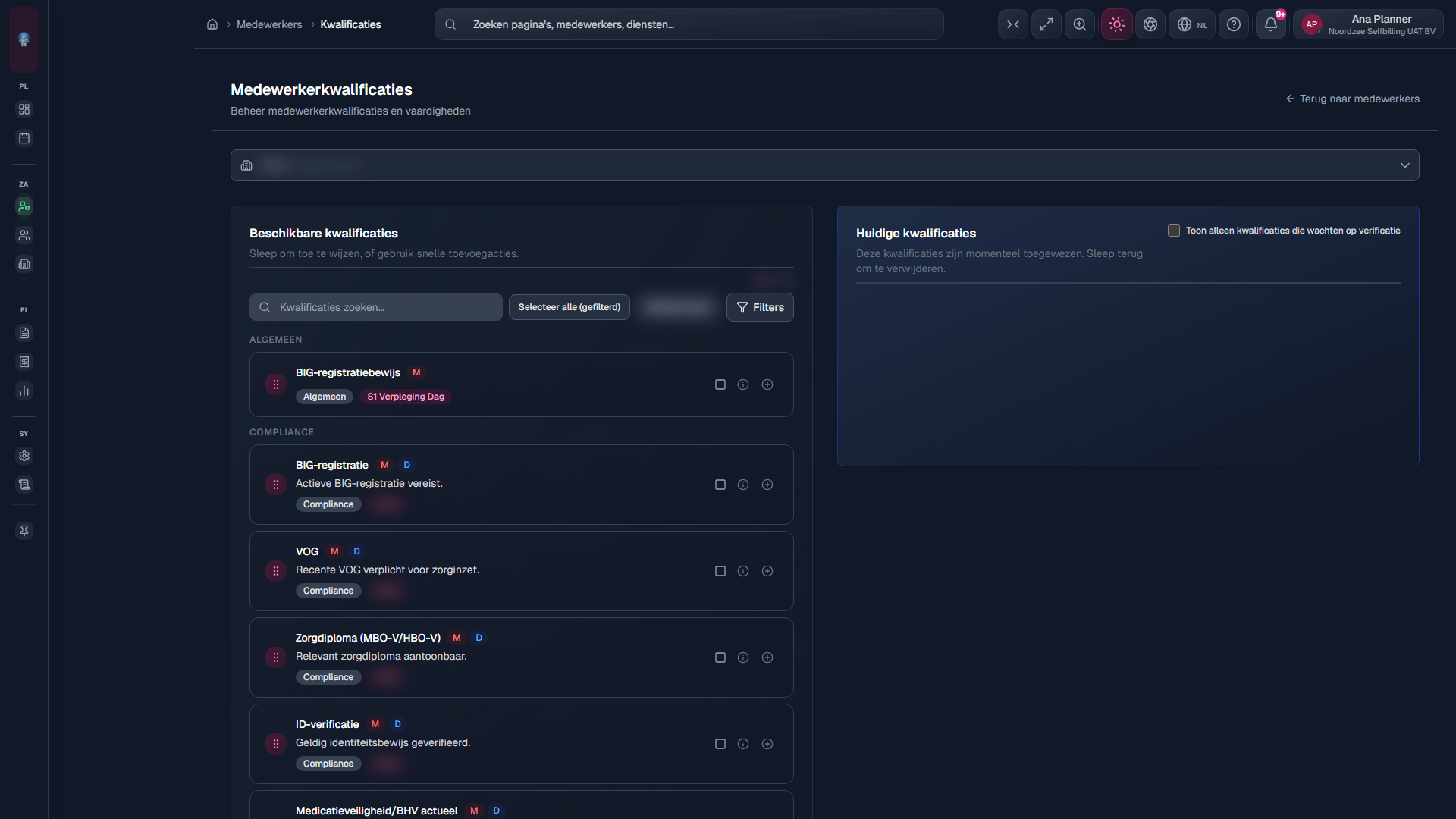
Task: Click the zoom-in magnifier icon in header
Action: [1080, 24]
